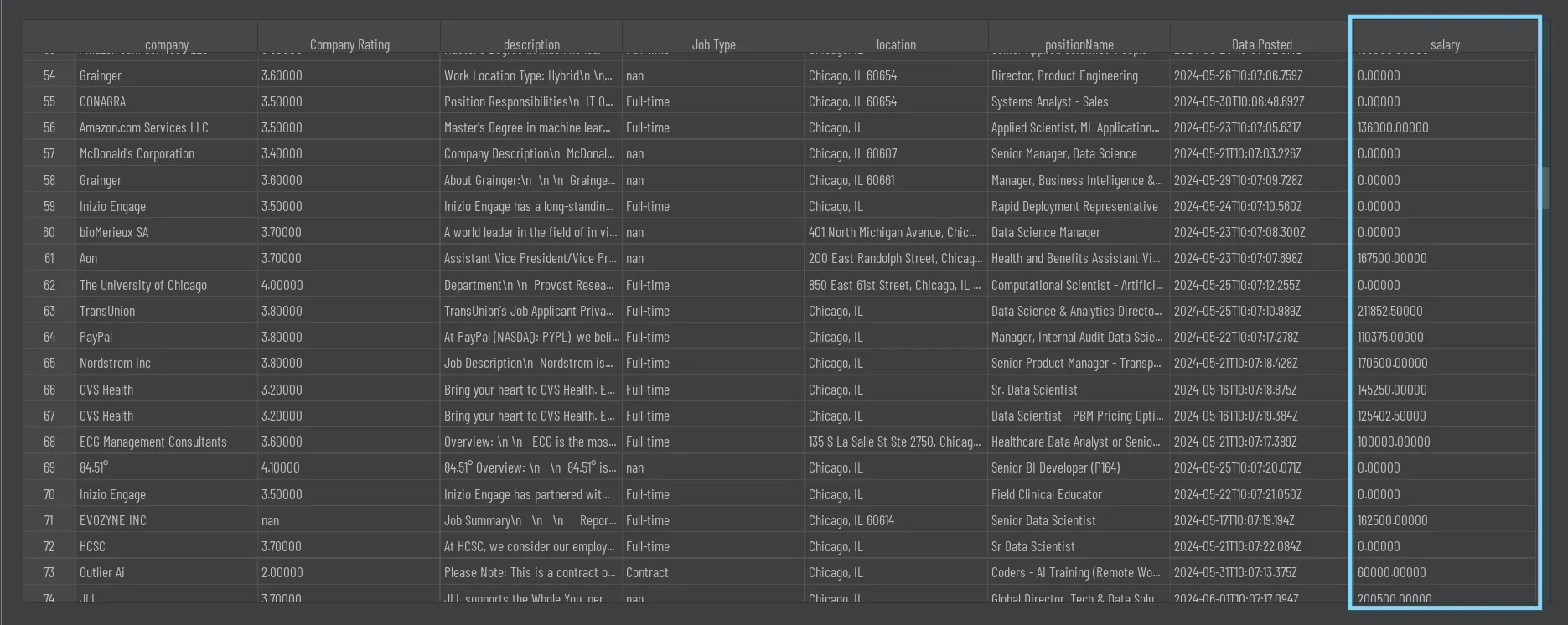
Task: Click the 136000.00000 salary cell
Action: pyautogui.click(x=1445, y=127)
